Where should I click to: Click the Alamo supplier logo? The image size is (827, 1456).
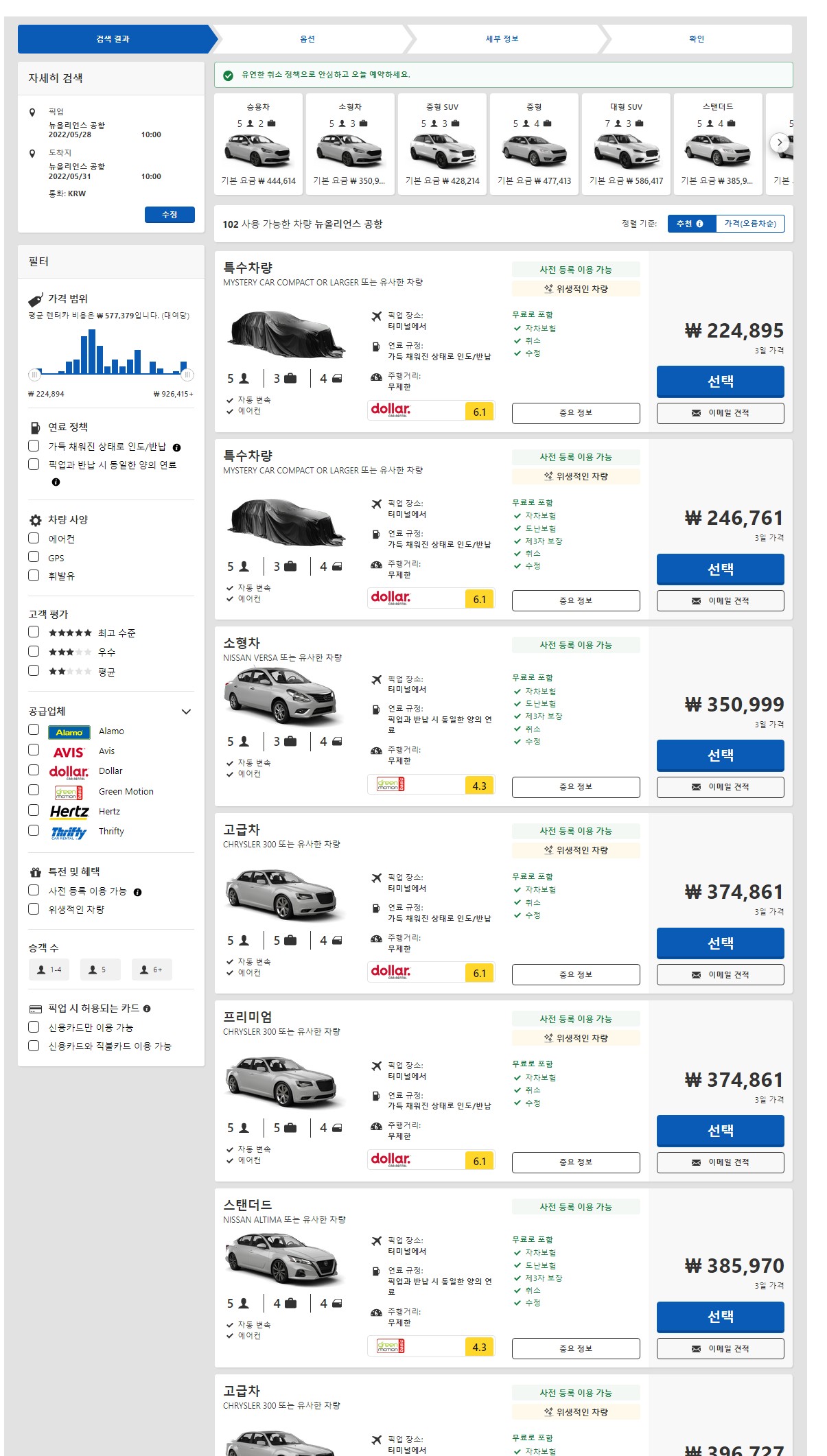coord(69,732)
